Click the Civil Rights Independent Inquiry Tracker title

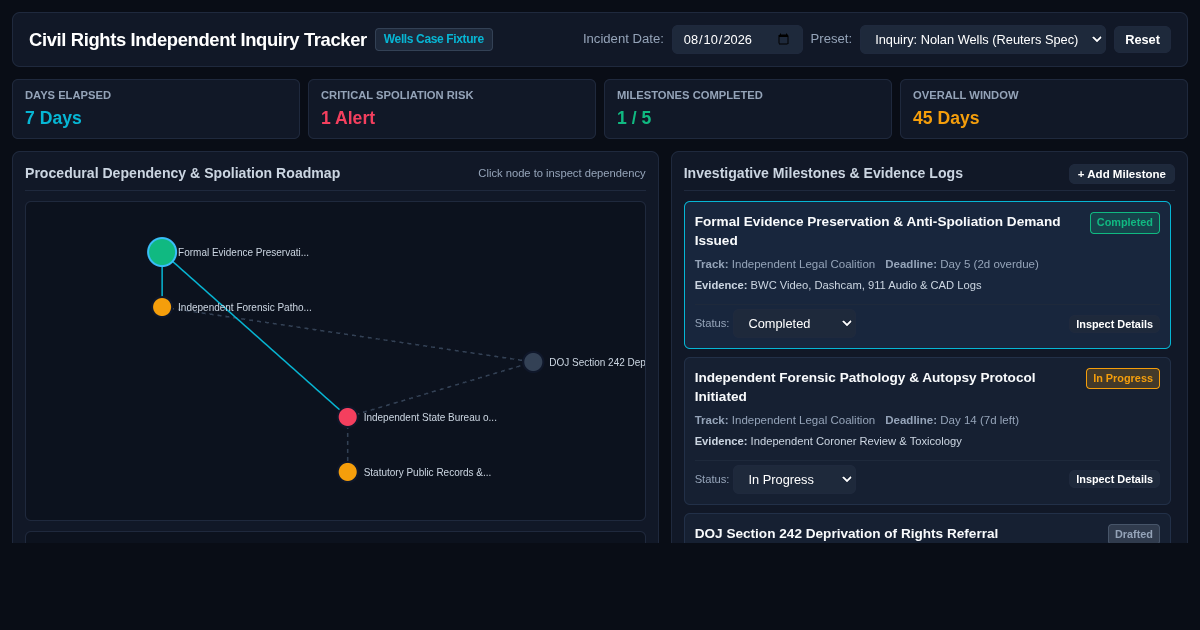pyautogui.click(x=198, y=40)
